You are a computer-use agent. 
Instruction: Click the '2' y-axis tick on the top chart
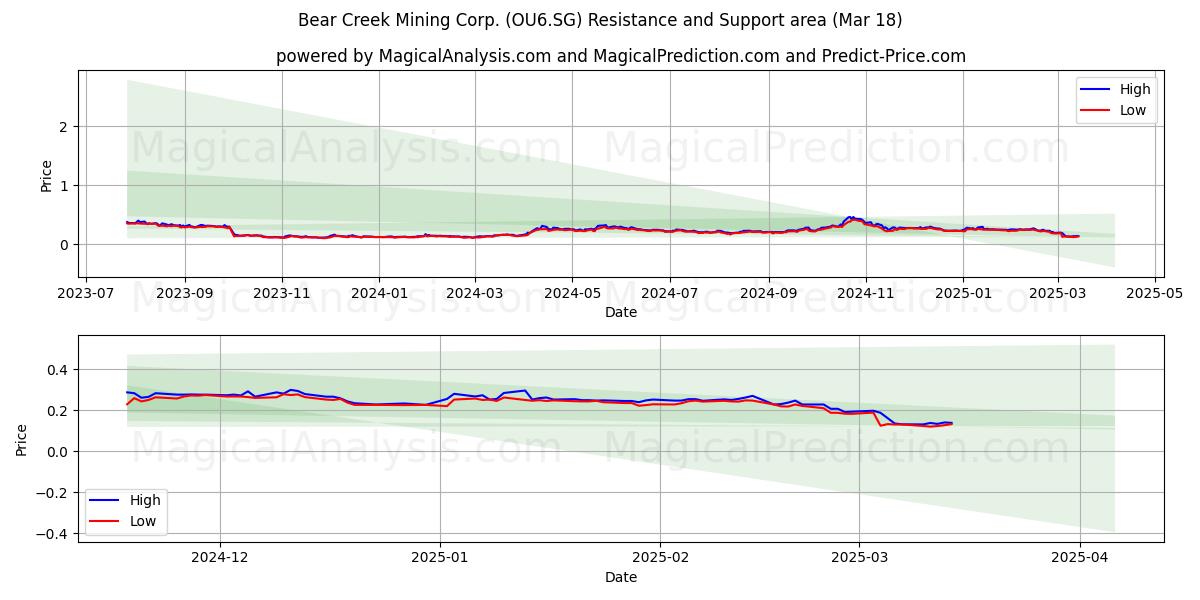pos(63,127)
